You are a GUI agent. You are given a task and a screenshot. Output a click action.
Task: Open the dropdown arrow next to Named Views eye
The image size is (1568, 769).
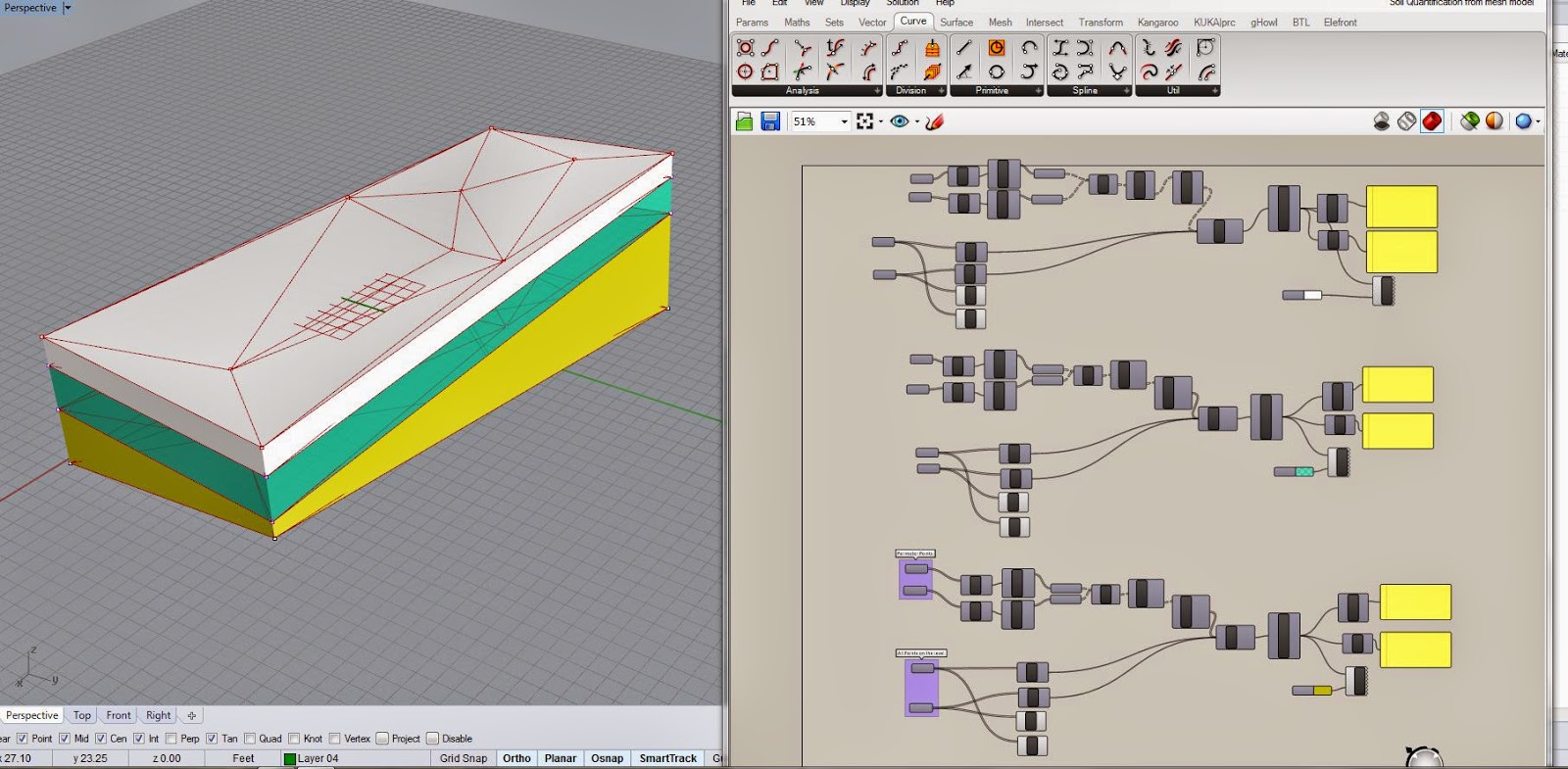(x=917, y=122)
